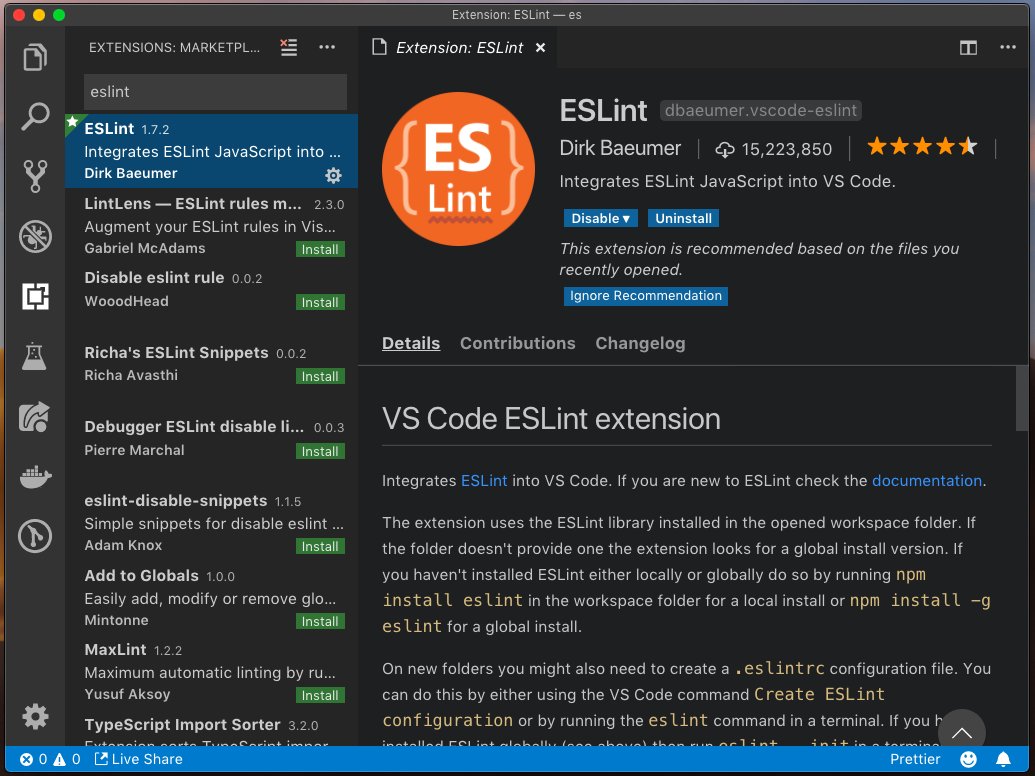
Task: Click the scroll to top arrow button
Action: 962,732
